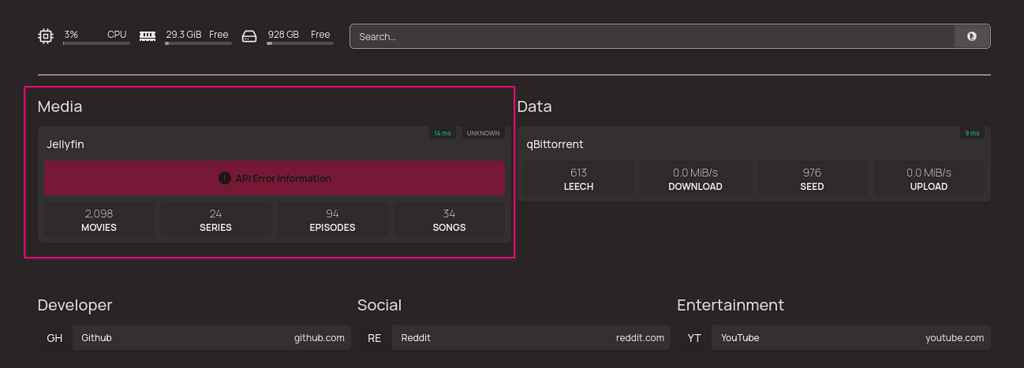Click the API error exclamation icon
Image resolution: width=1024 pixels, height=368 pixels.
coord(224,178)
